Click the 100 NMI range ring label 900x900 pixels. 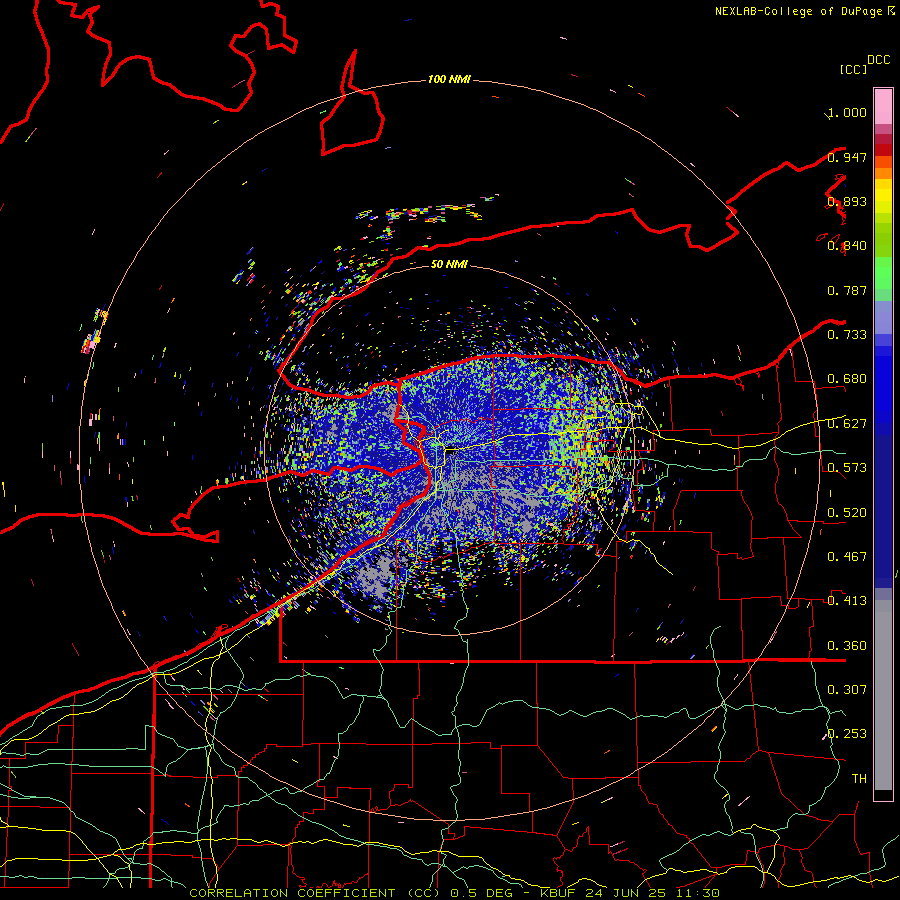(449, 79)
